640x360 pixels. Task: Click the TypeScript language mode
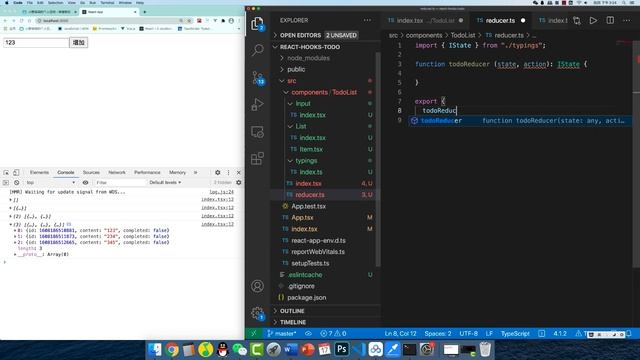coord(515,333)
